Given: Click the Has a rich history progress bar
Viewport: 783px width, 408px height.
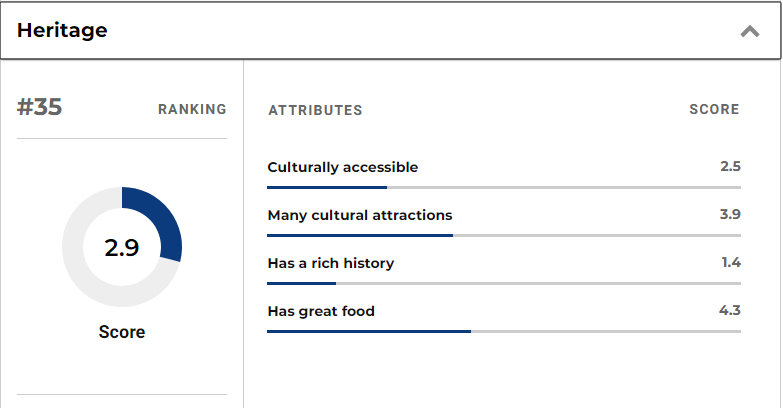Looking at the screenshot, I should pos(504,283).
